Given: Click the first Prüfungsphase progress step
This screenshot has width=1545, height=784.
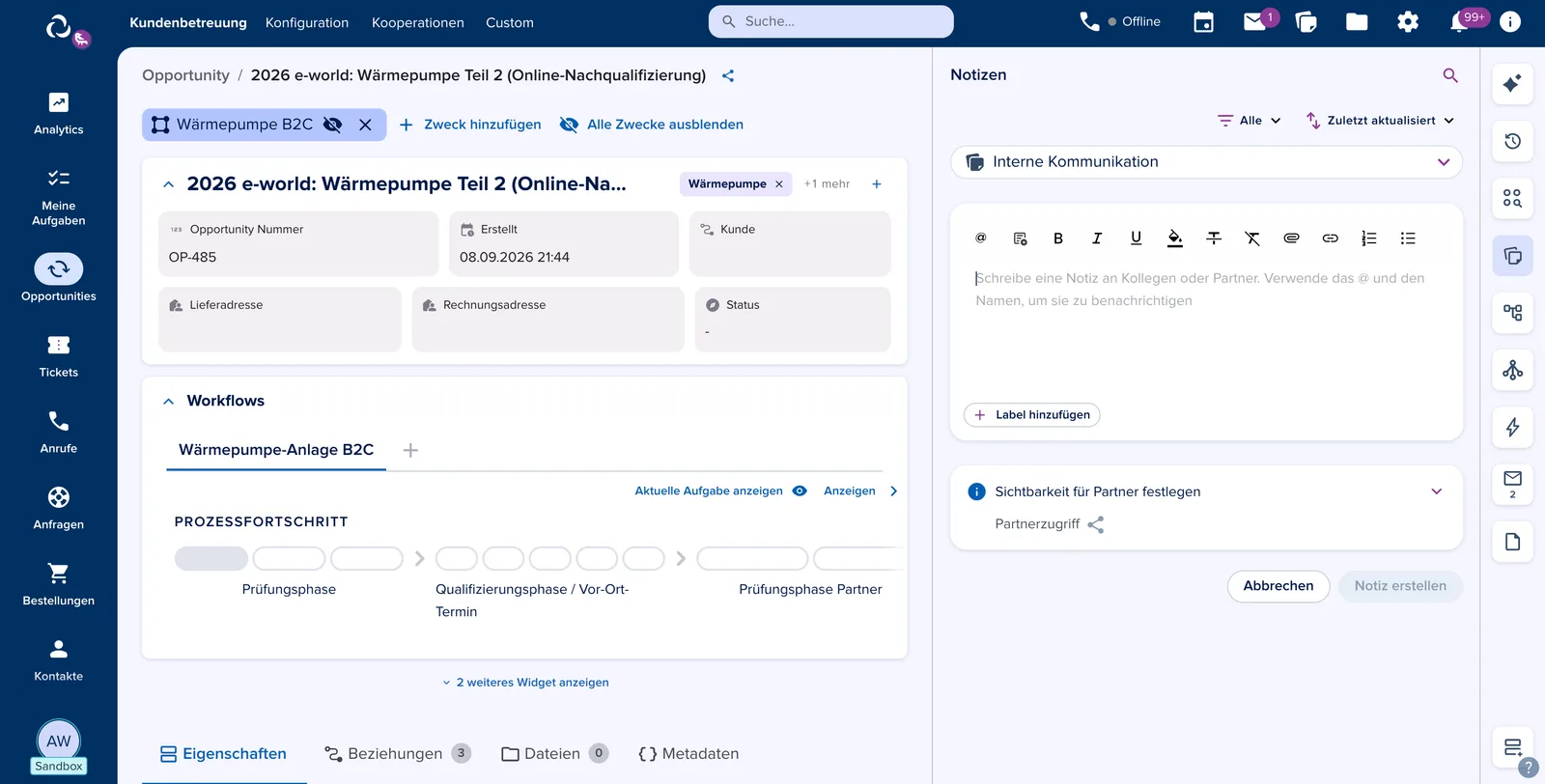Looking at the screenshot, I should tap(211, 558).
